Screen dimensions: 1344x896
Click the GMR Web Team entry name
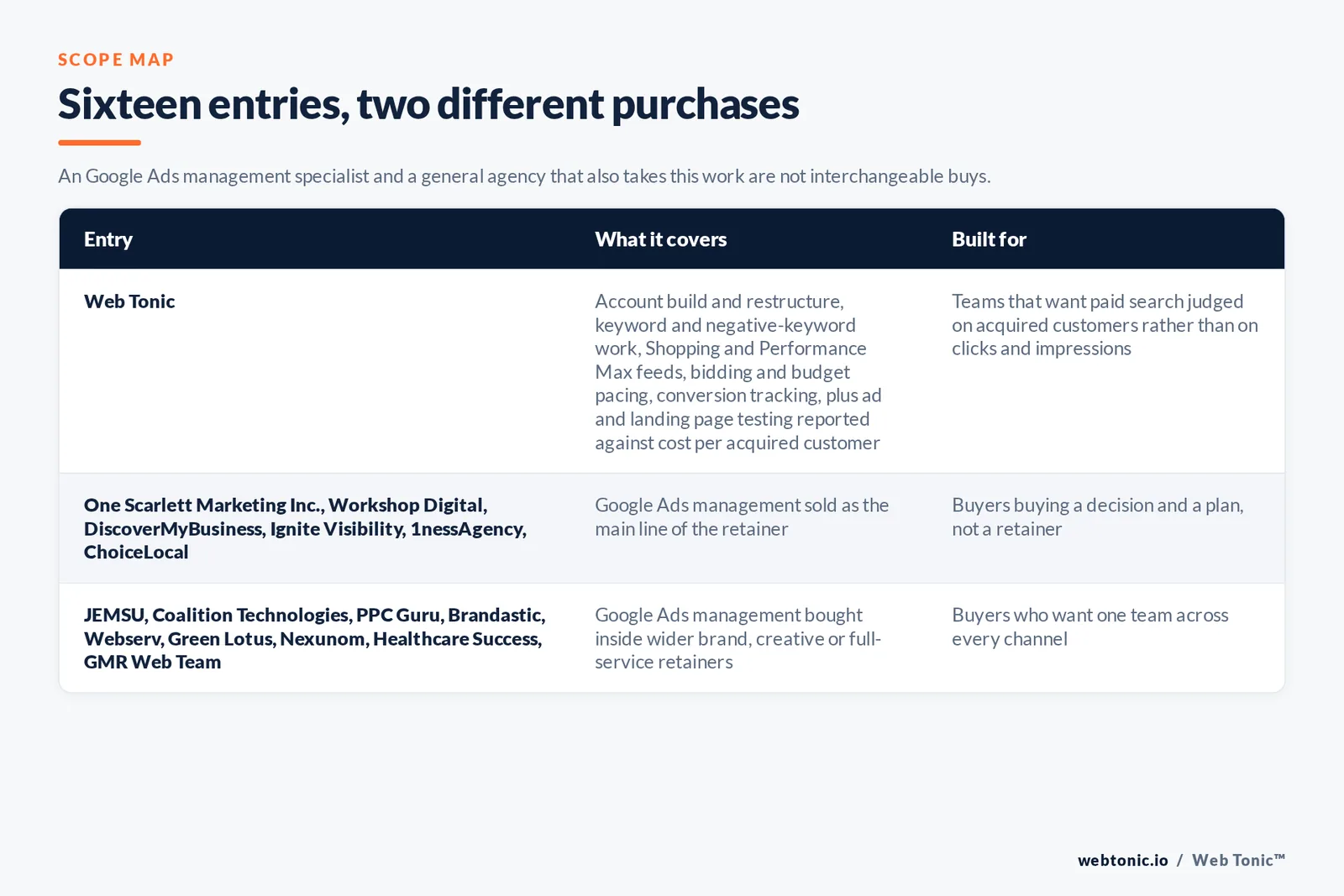(x=152, y=662)
